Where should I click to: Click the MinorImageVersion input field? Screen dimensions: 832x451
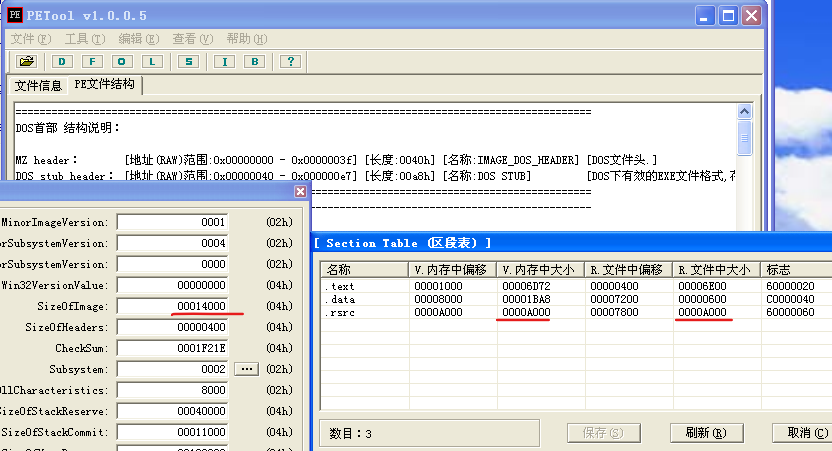(172, 222)
